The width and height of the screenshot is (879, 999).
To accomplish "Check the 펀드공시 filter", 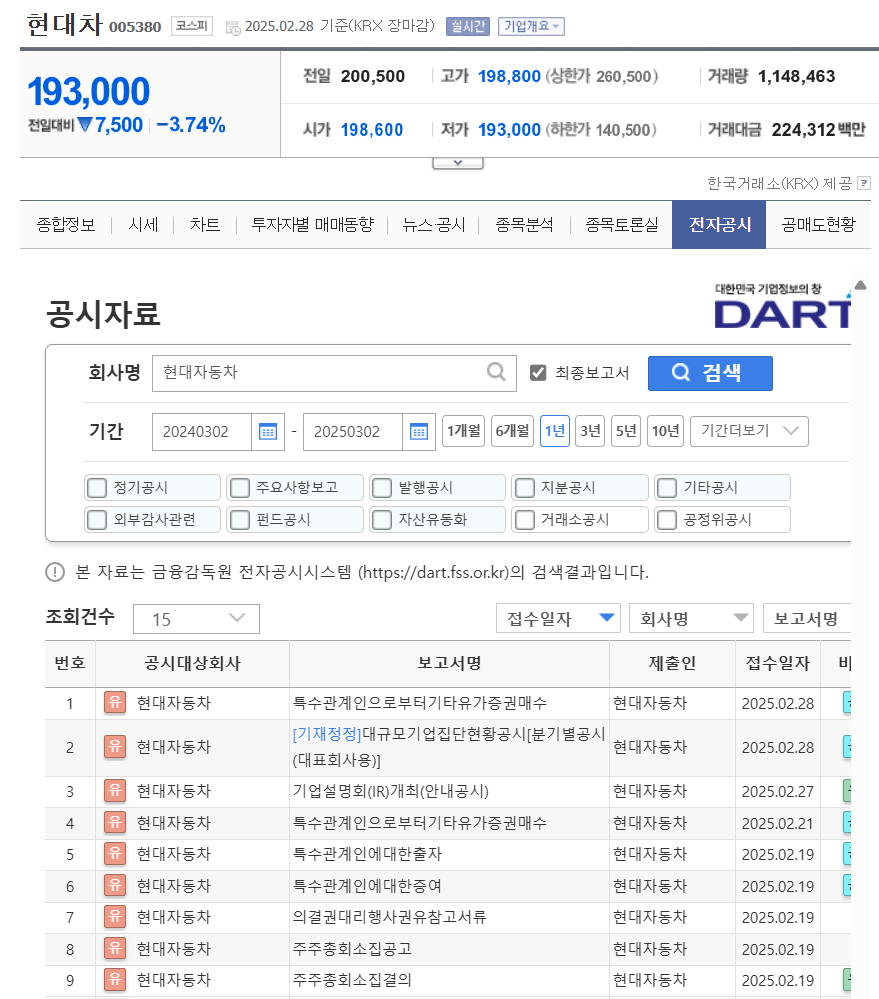I will pos(239,520).
